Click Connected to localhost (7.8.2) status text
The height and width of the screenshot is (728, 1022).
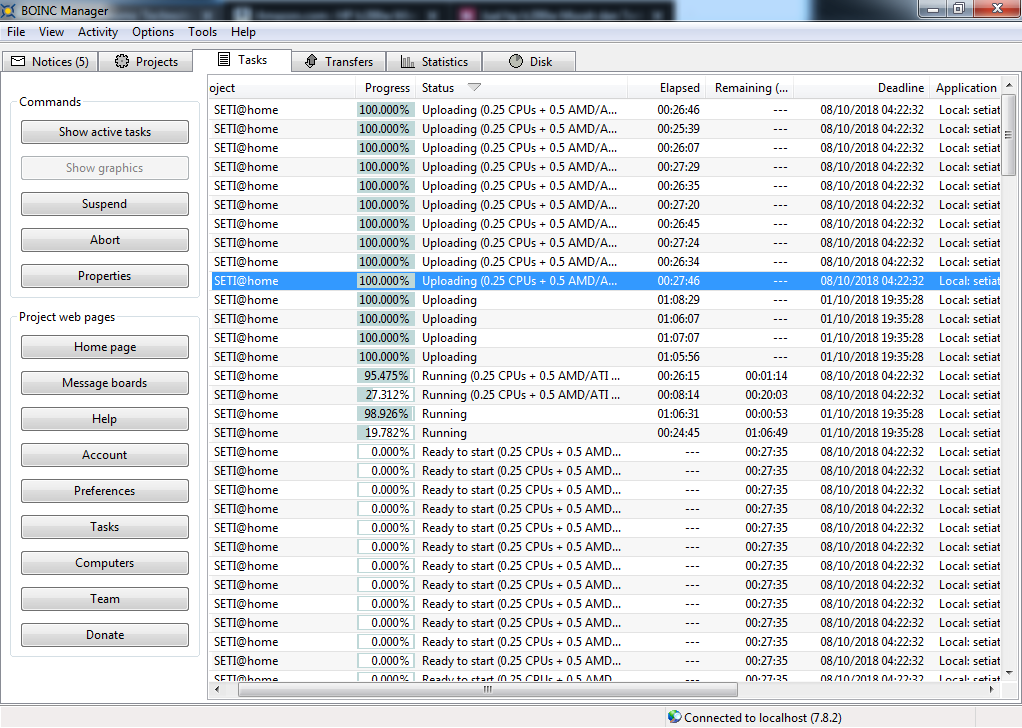(x=763, y=717)
